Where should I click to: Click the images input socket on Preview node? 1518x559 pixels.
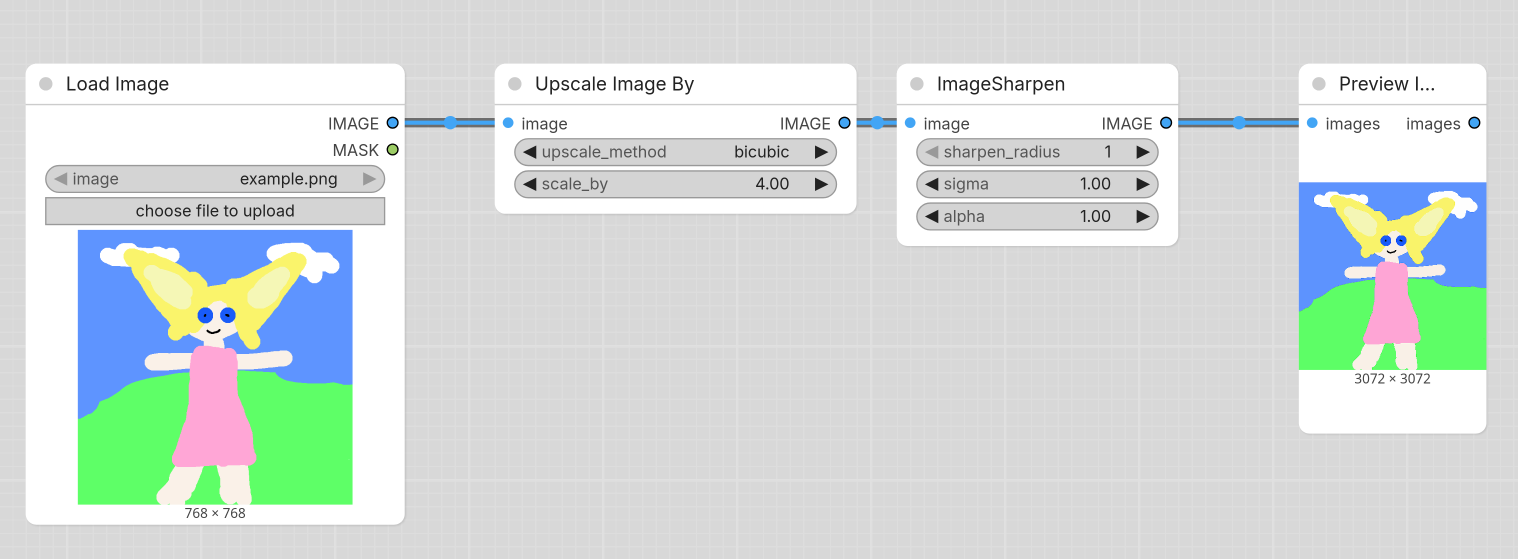[x=1312, y=123]
